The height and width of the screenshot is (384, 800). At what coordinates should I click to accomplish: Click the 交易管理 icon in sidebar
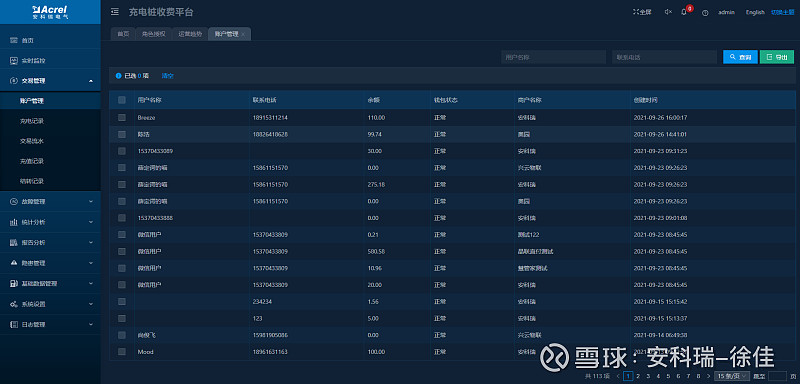14,81
